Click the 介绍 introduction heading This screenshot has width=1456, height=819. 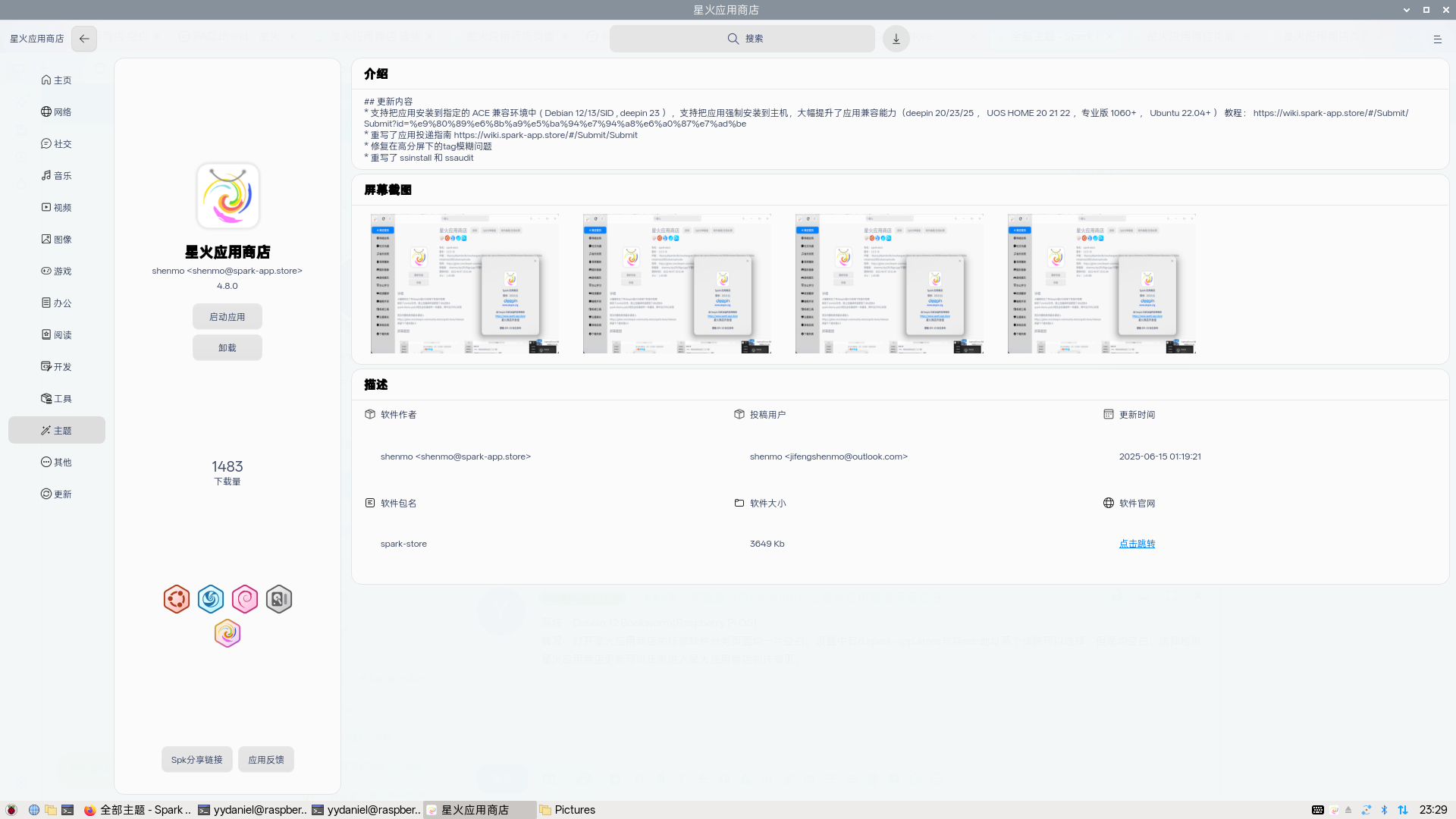pyautogui.click(x=376, y=74)
